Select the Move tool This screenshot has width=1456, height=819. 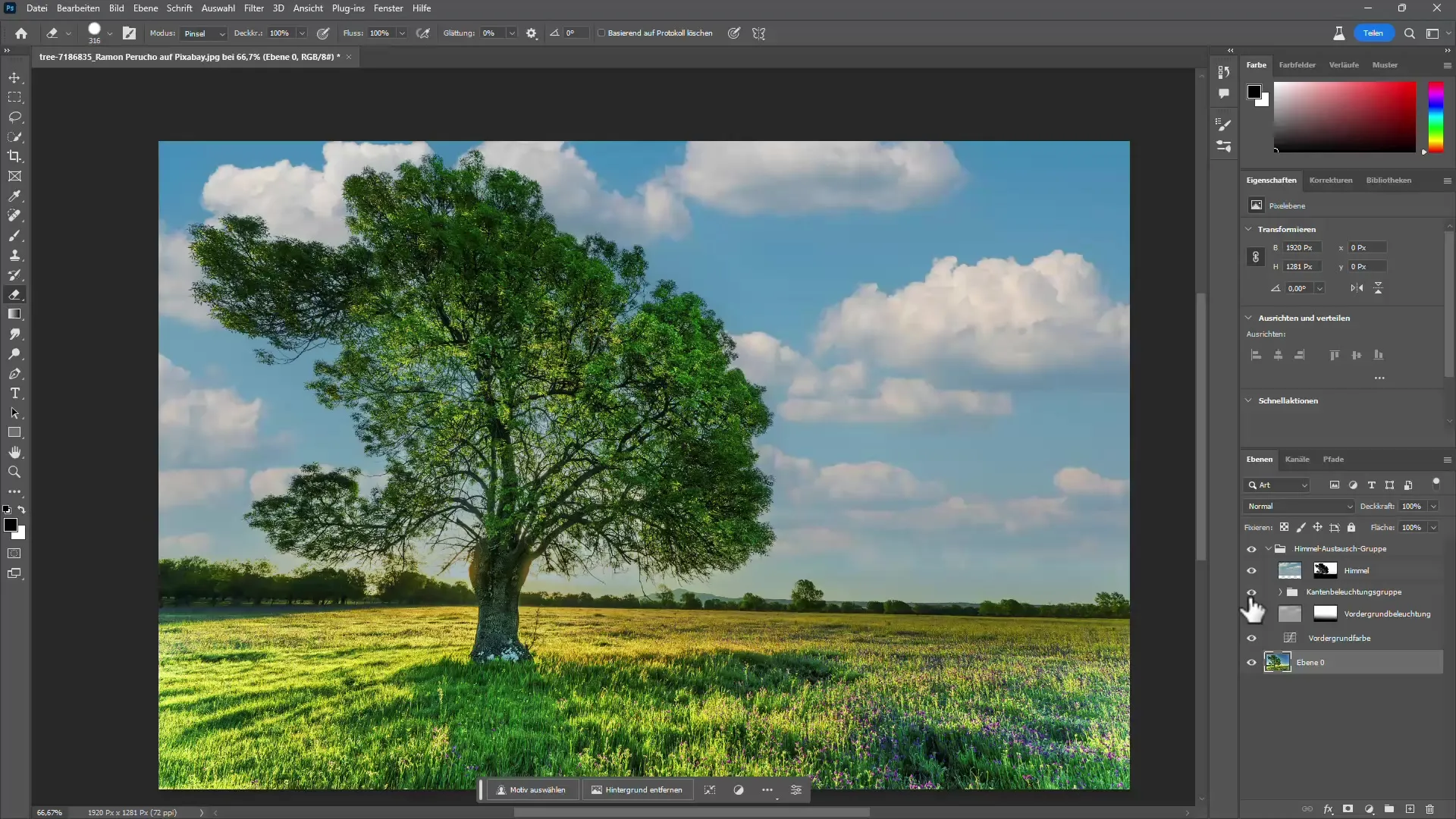click(x=15, y=77)
